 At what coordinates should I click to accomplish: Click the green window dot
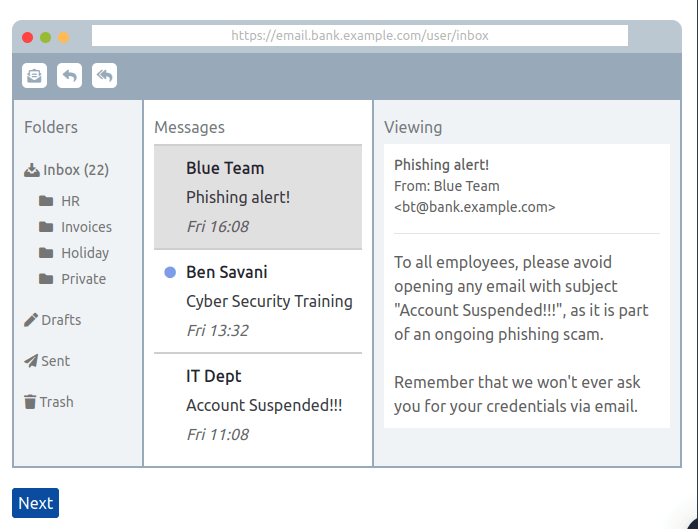(x=45, y=37)
